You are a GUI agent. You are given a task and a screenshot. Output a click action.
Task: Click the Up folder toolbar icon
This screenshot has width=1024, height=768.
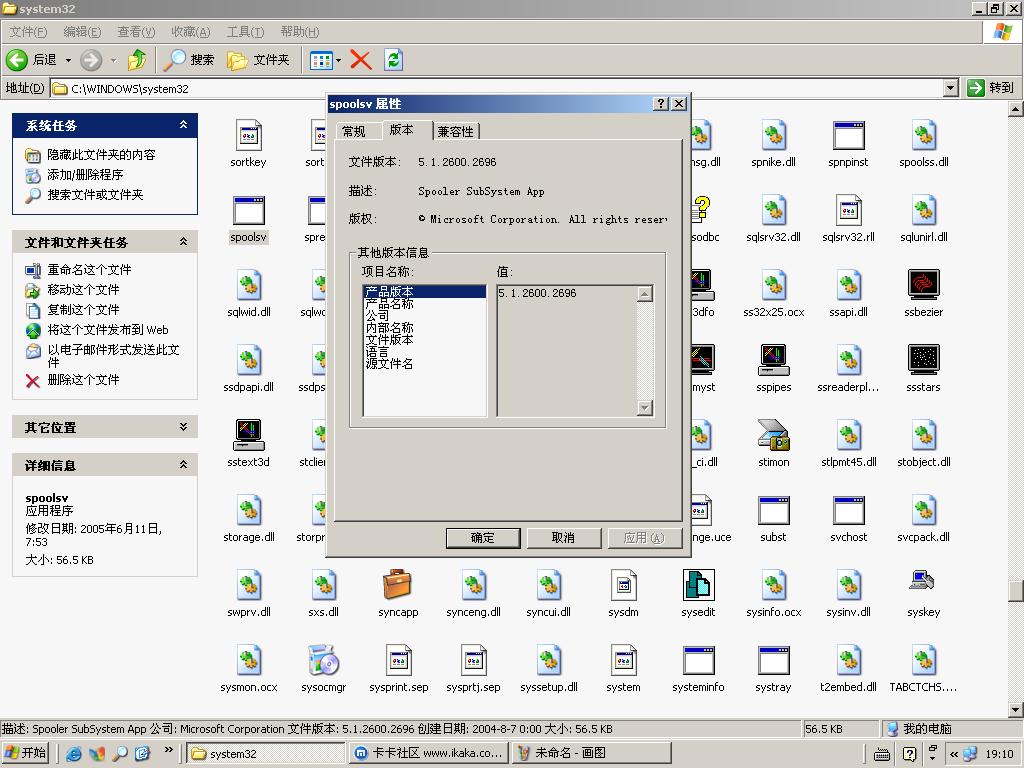point(137,60)
